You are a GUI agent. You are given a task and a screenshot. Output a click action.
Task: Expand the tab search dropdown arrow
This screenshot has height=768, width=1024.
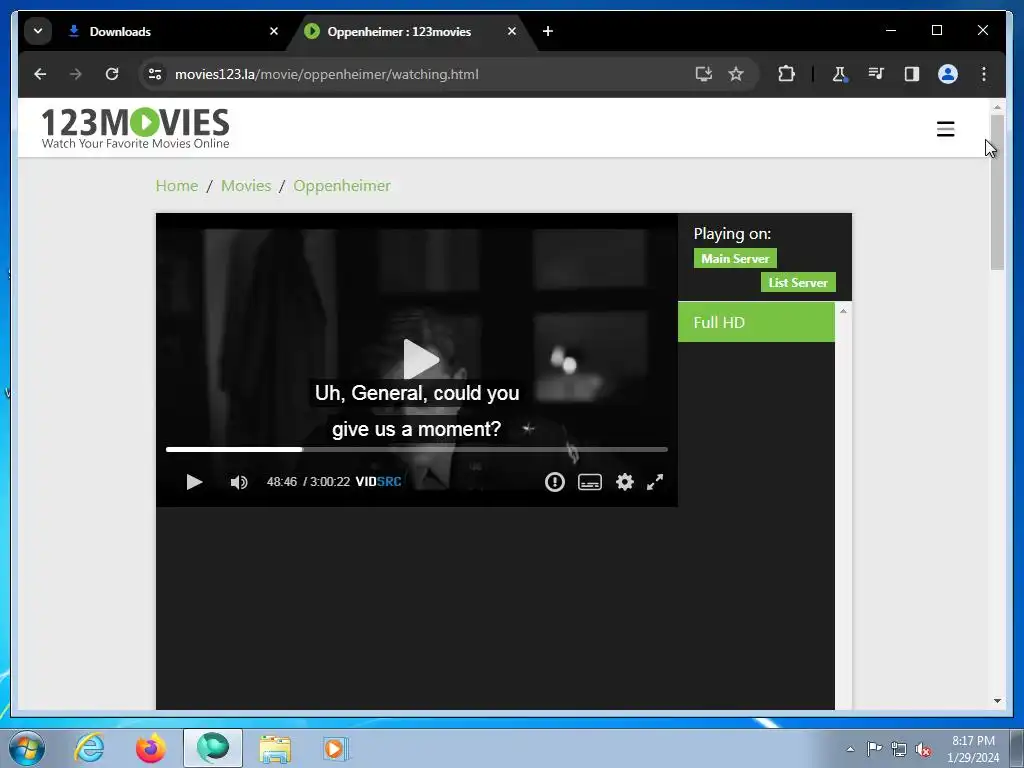(38, 31)
